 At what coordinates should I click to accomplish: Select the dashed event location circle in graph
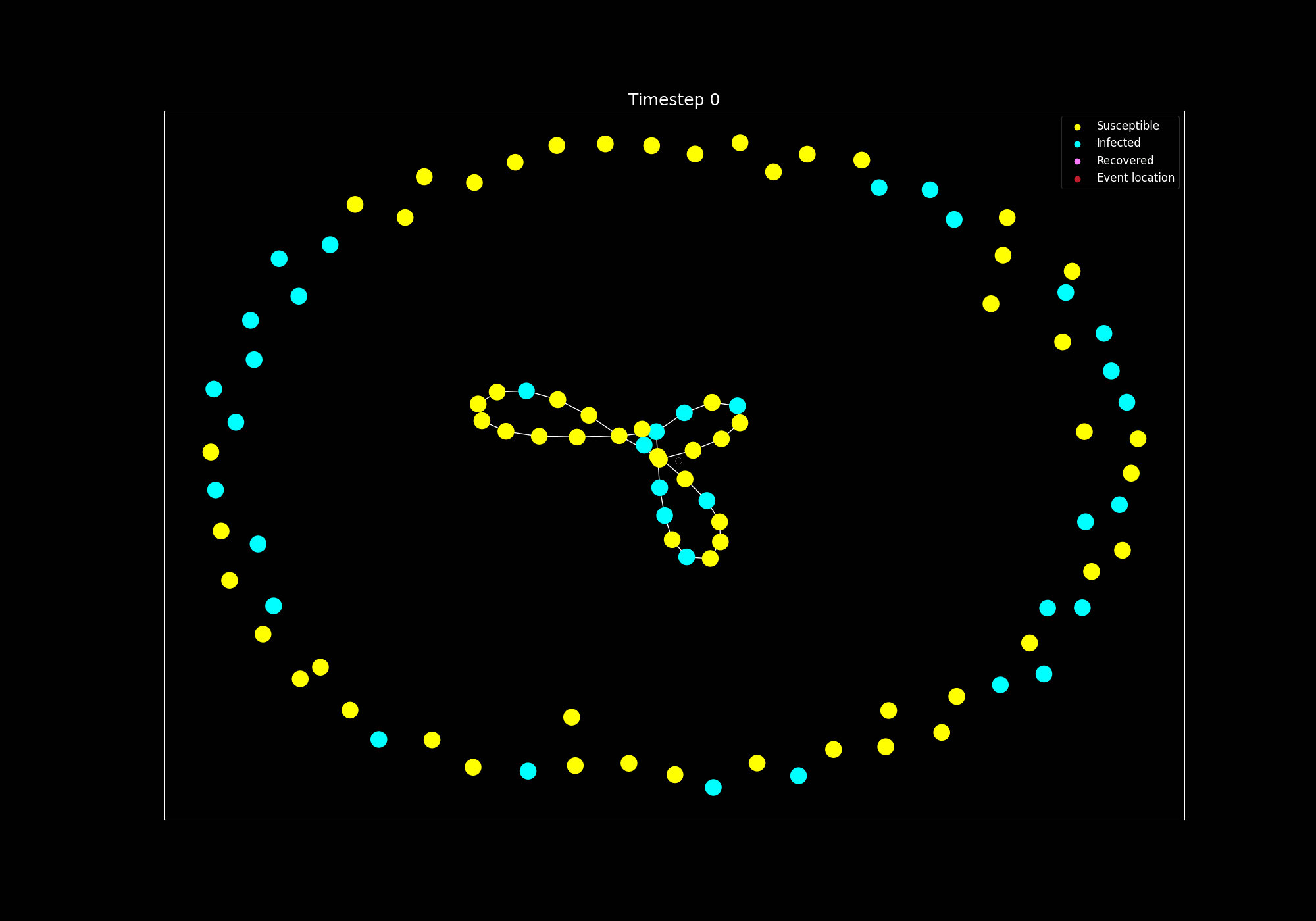click(x=678, y=460)
